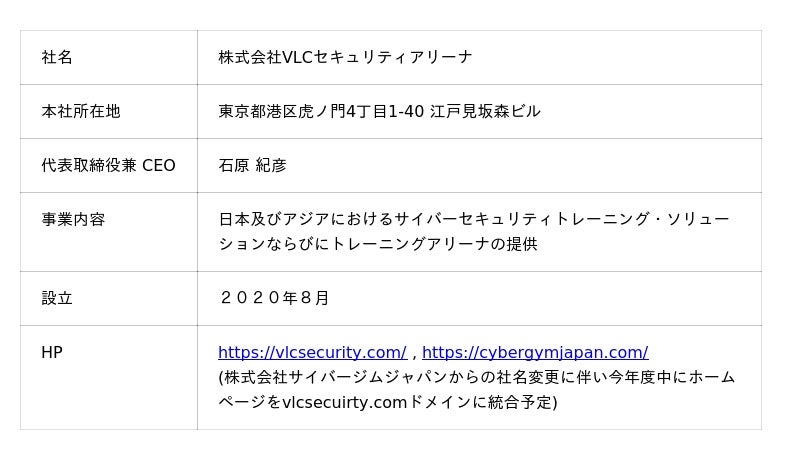
Task: Click the phrase 社名変更に伴い in note
Action: [x=548, y=377]
